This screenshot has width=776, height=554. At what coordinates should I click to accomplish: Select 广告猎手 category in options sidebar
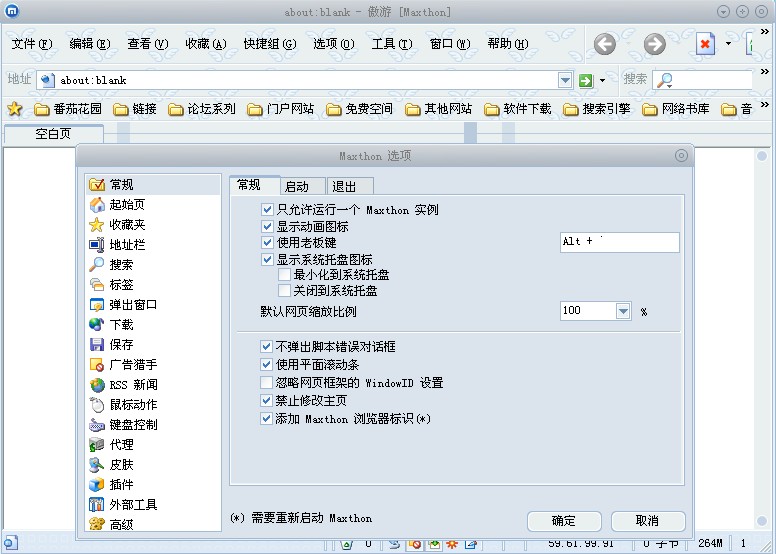(153, 365)
